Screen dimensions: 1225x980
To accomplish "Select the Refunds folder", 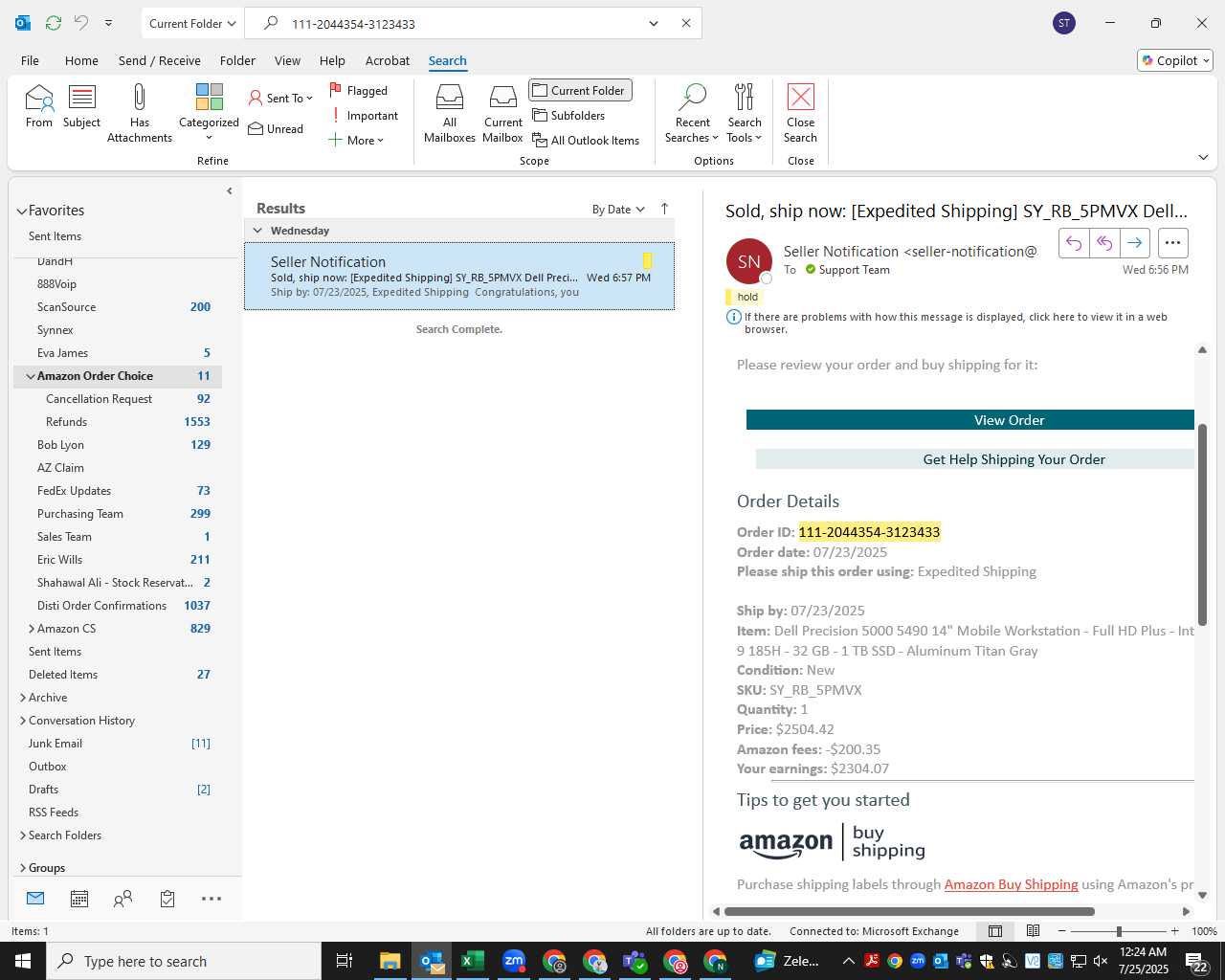I will pos(118,422).
